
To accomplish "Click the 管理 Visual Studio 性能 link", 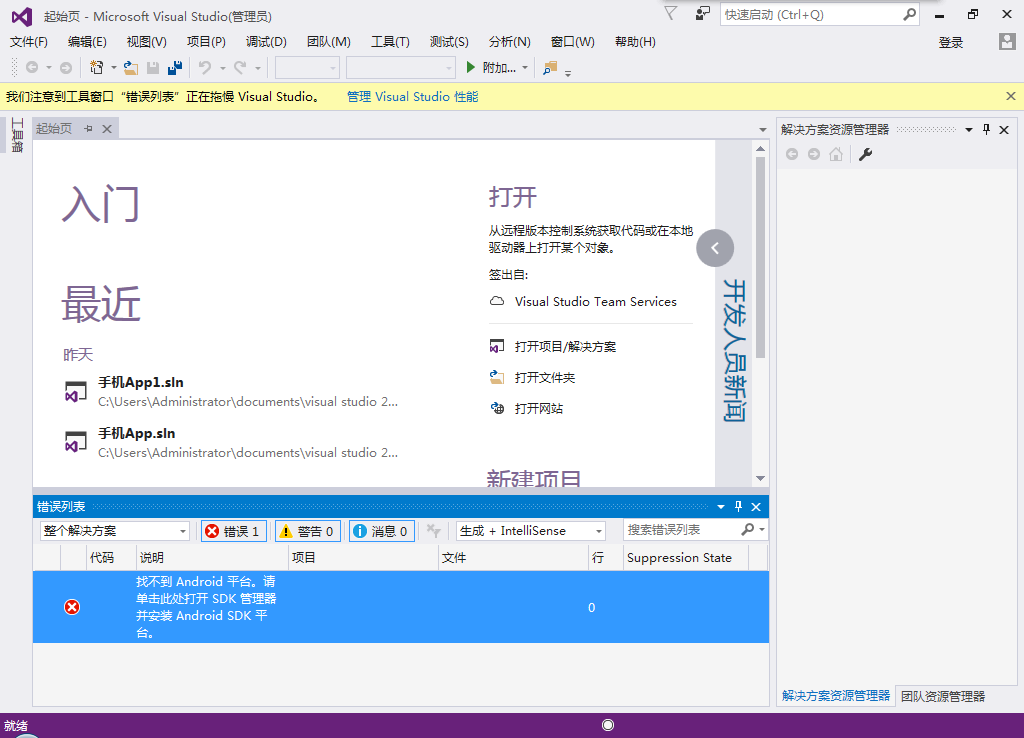I will [x=412, y=97].
